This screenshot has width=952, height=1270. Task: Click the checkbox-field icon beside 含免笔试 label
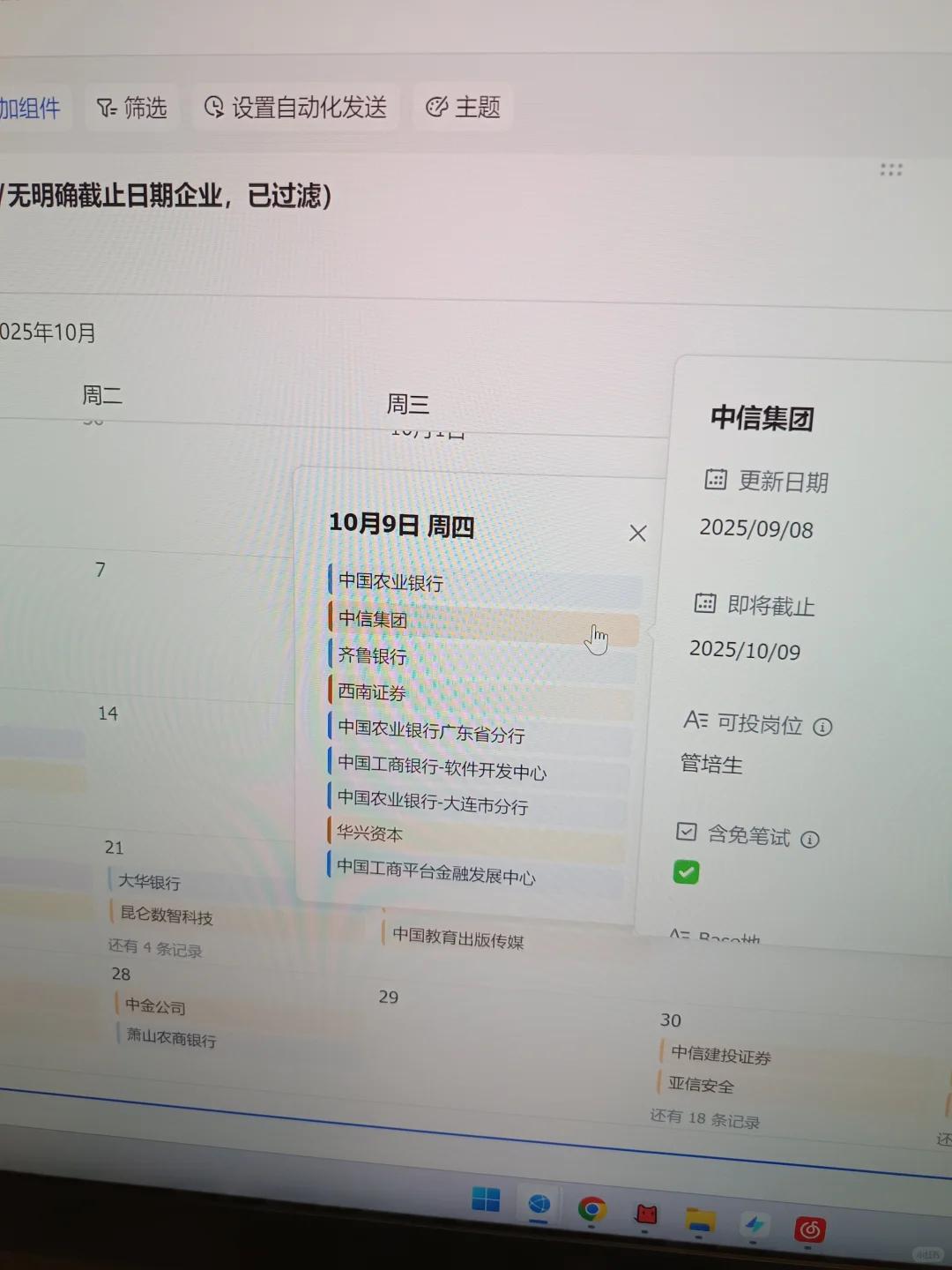coord(686,832)
